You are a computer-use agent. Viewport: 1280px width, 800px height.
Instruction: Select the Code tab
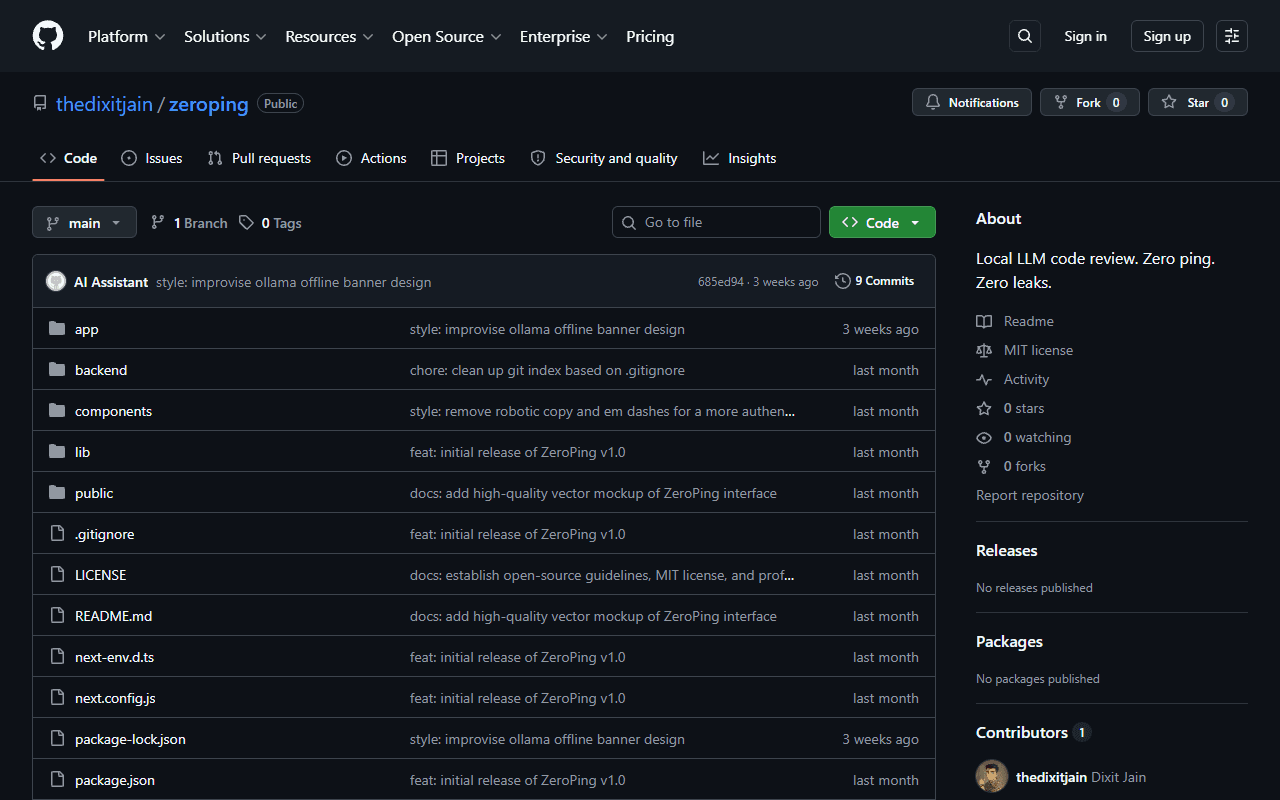click(x=69, y=158)
